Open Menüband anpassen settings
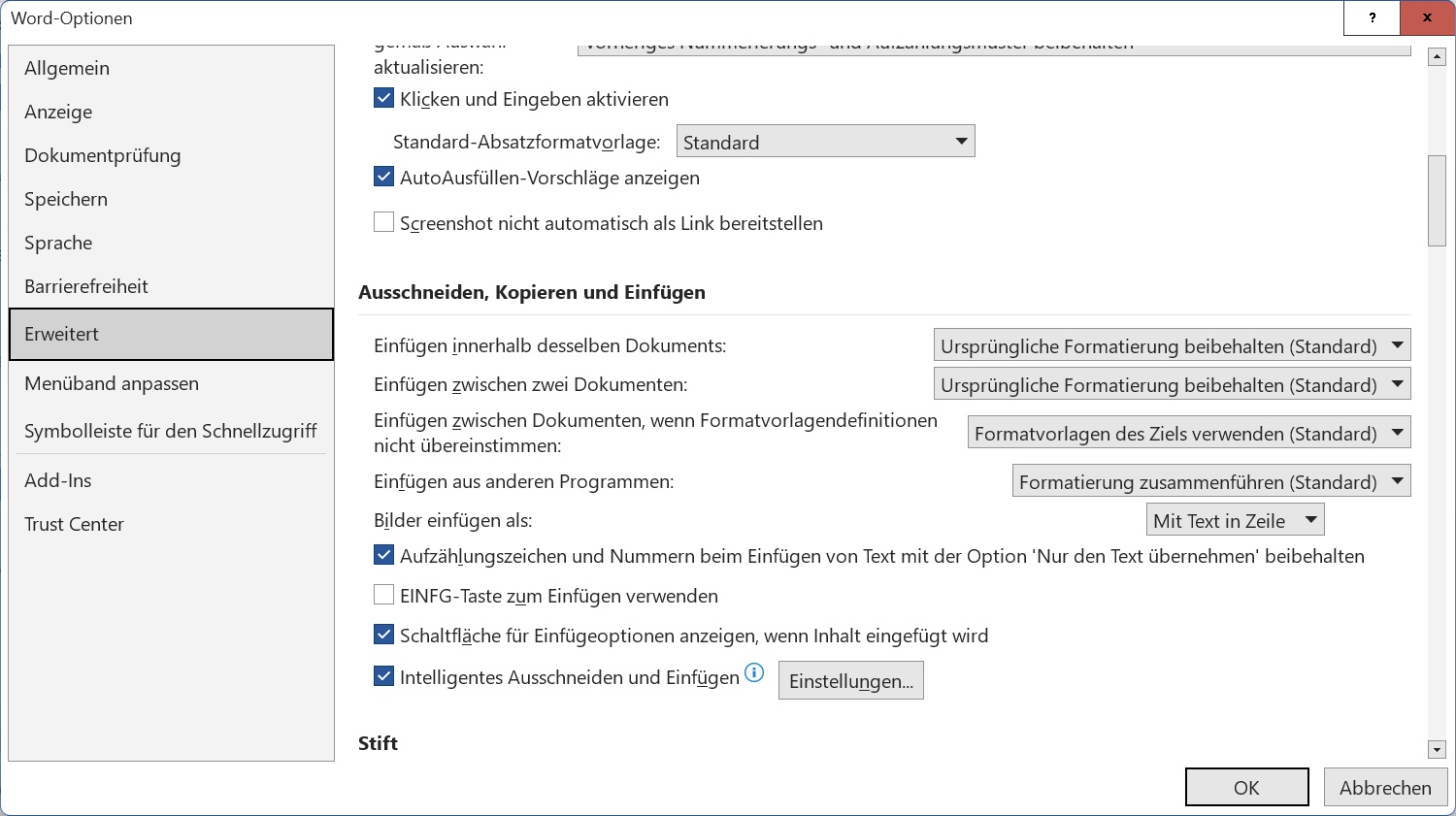 pyautogui.click(x=111, y=383)
